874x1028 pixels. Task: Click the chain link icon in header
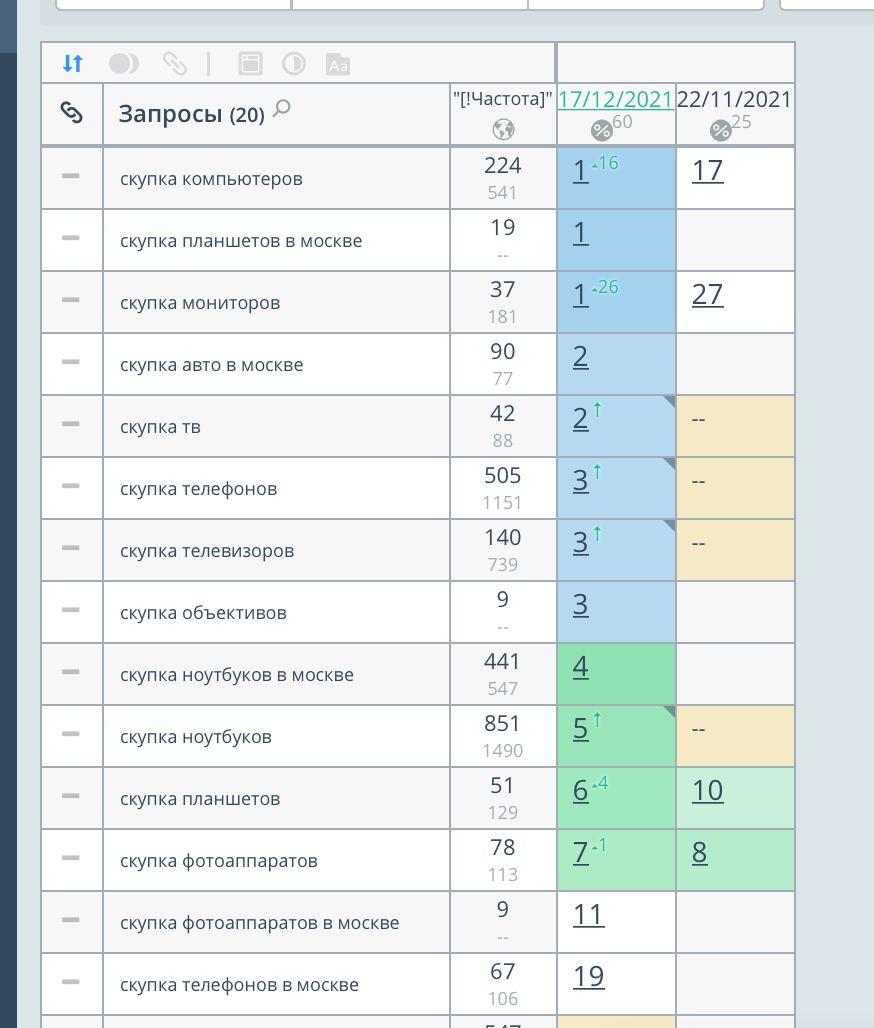71,113
